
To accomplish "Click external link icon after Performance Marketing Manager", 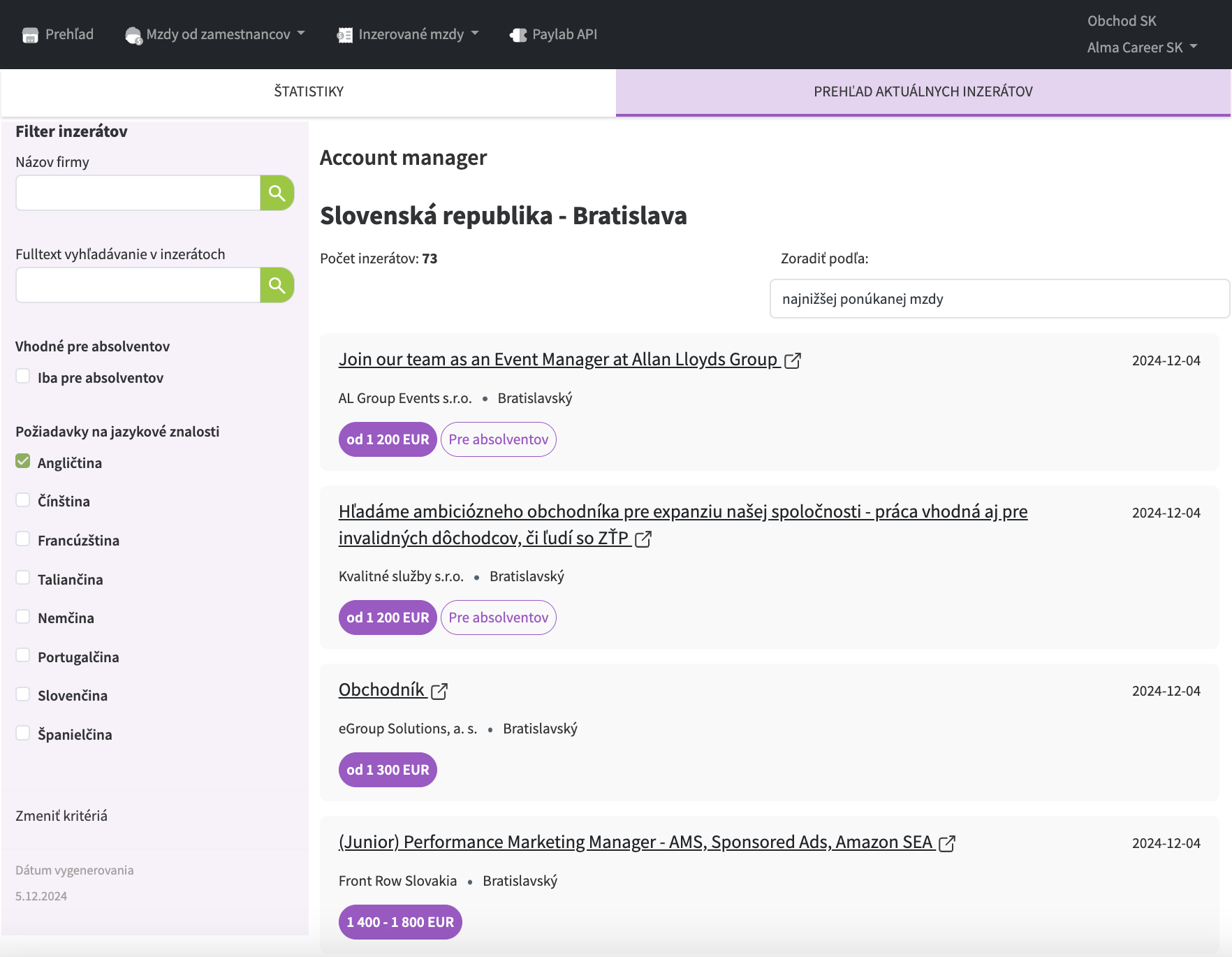I will click(x=947, y=843).
